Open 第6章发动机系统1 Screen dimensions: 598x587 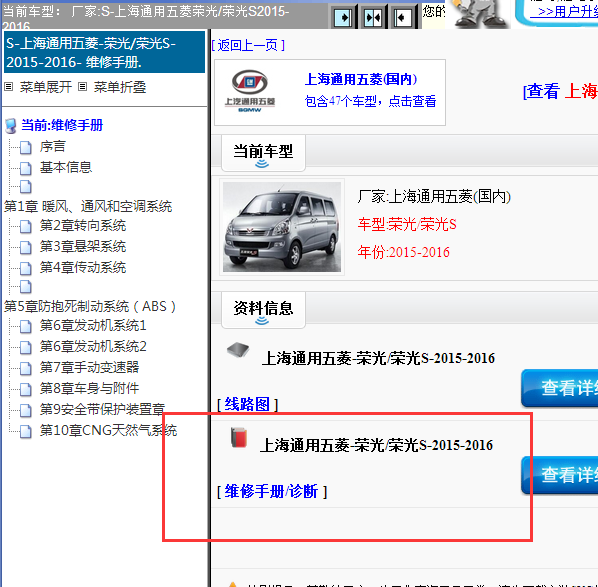point(93,325)
